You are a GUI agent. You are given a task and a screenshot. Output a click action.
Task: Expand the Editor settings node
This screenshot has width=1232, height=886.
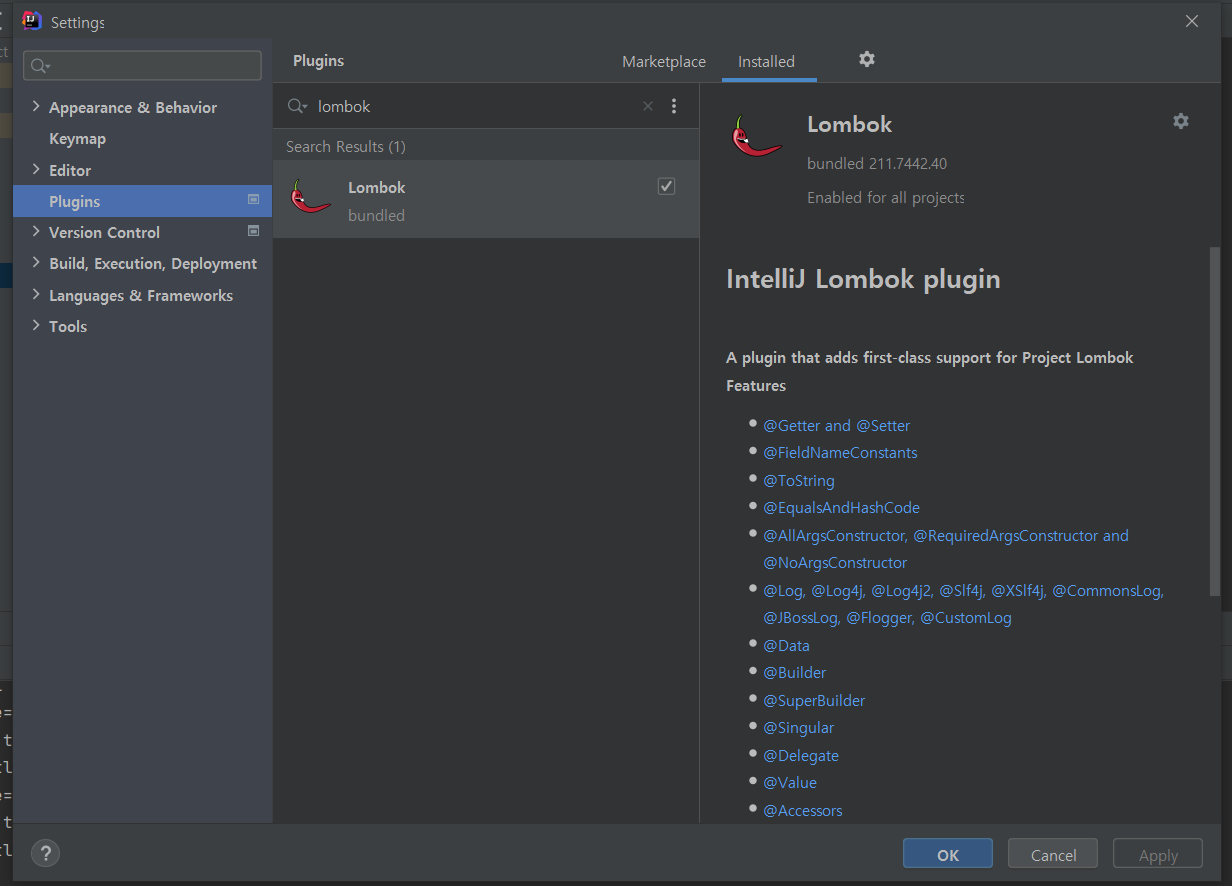37,170
